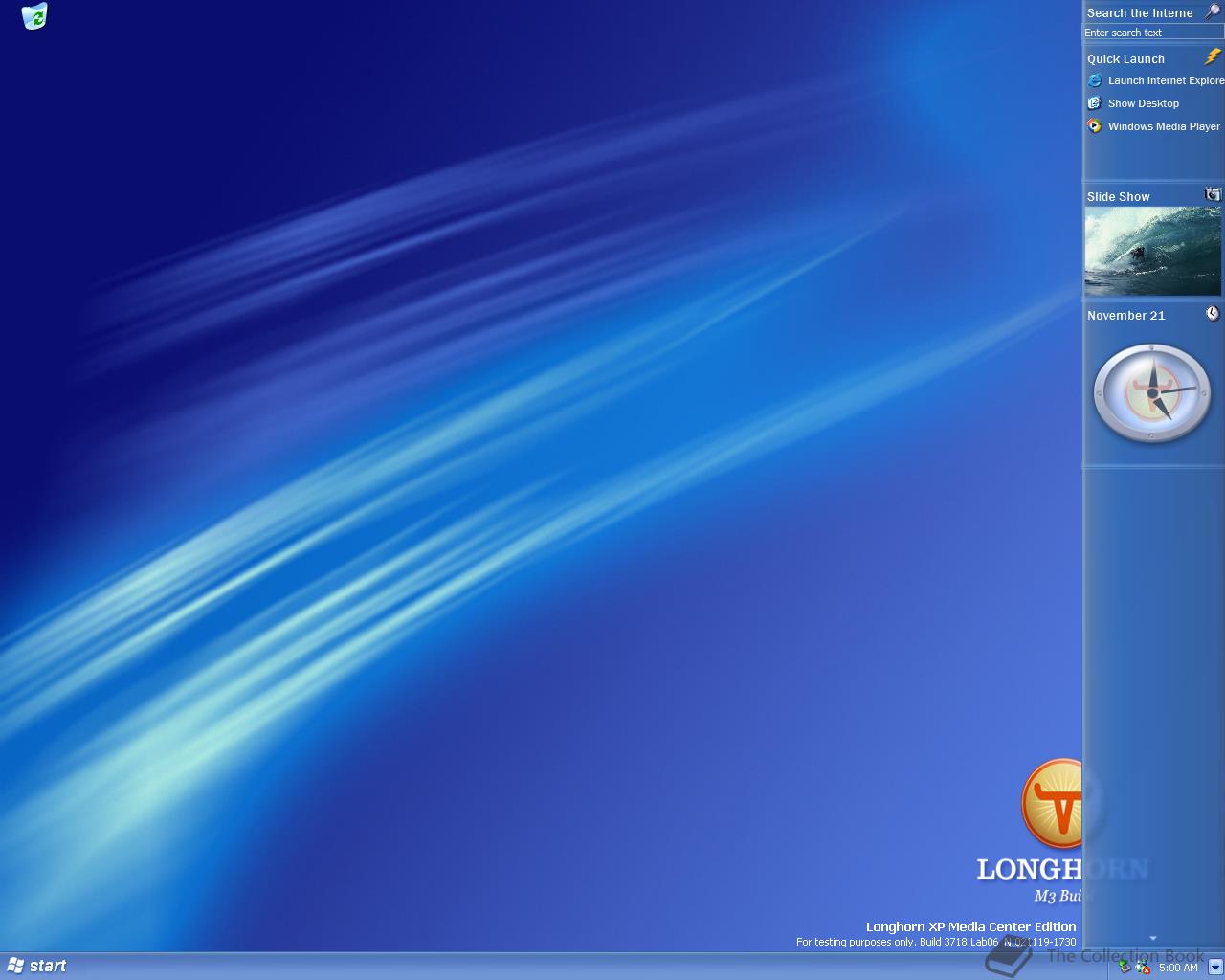Expand sidebar overflow arrow at bottom
Viewport: 1225px width, 980px height.
pyautogui.click(x=1153, y=939)
